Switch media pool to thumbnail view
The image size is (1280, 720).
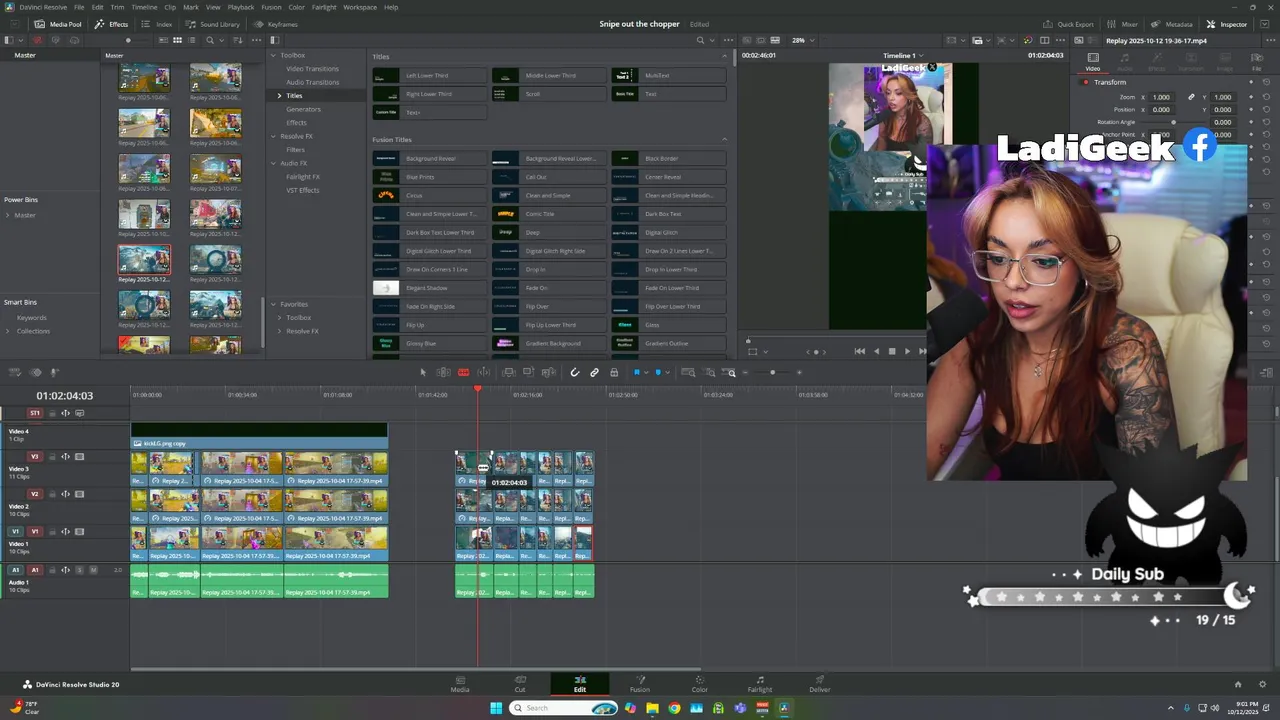coord(177,40)
